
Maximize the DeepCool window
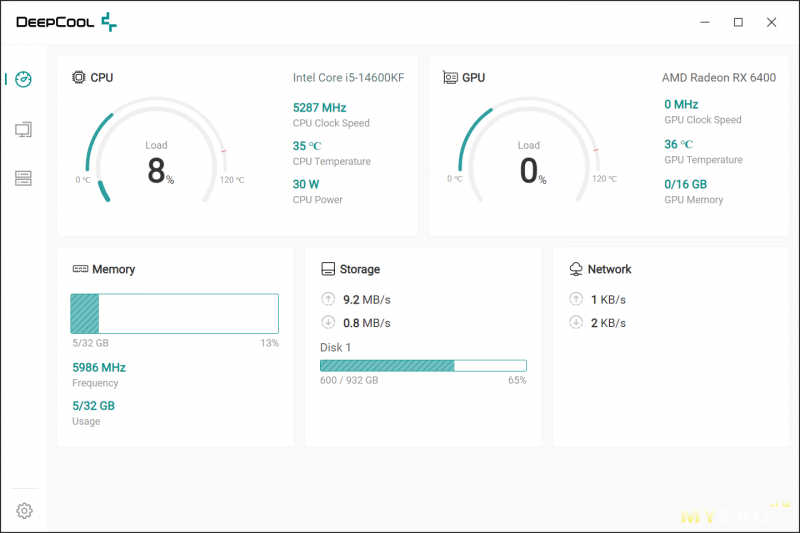pyautogui.click(x=738, y=22)
